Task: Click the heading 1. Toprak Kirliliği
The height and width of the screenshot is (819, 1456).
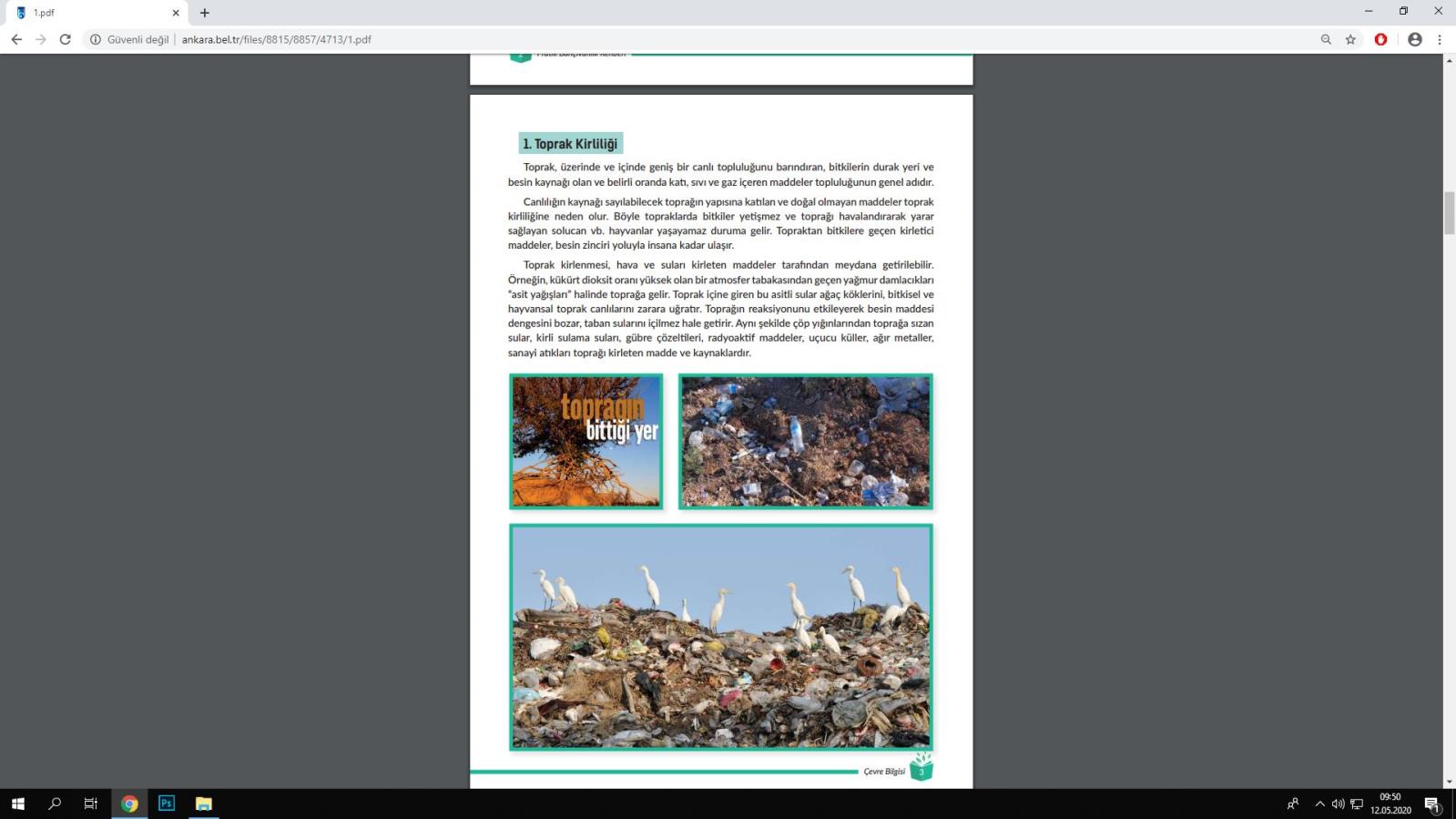Action: pos(571,144)
